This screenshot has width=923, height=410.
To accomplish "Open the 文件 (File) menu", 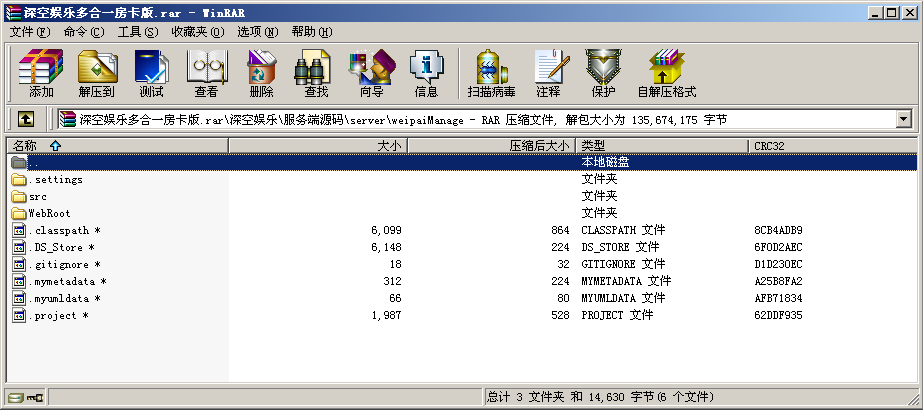I will coord(30,32).
